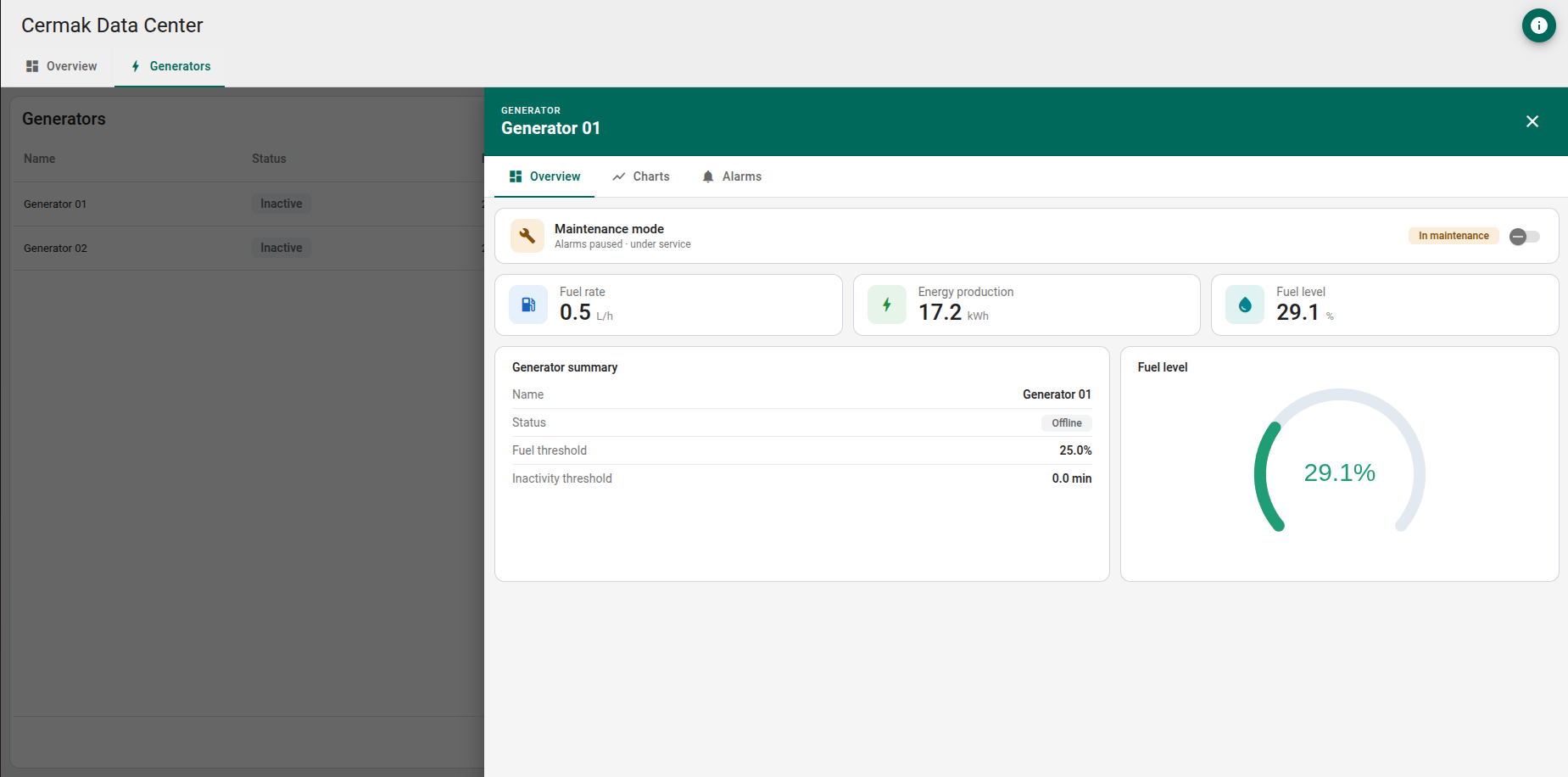Select the Generator 02 table row
The height and width of the screenshot is (777, 1568).
click(x=248, y=248)
